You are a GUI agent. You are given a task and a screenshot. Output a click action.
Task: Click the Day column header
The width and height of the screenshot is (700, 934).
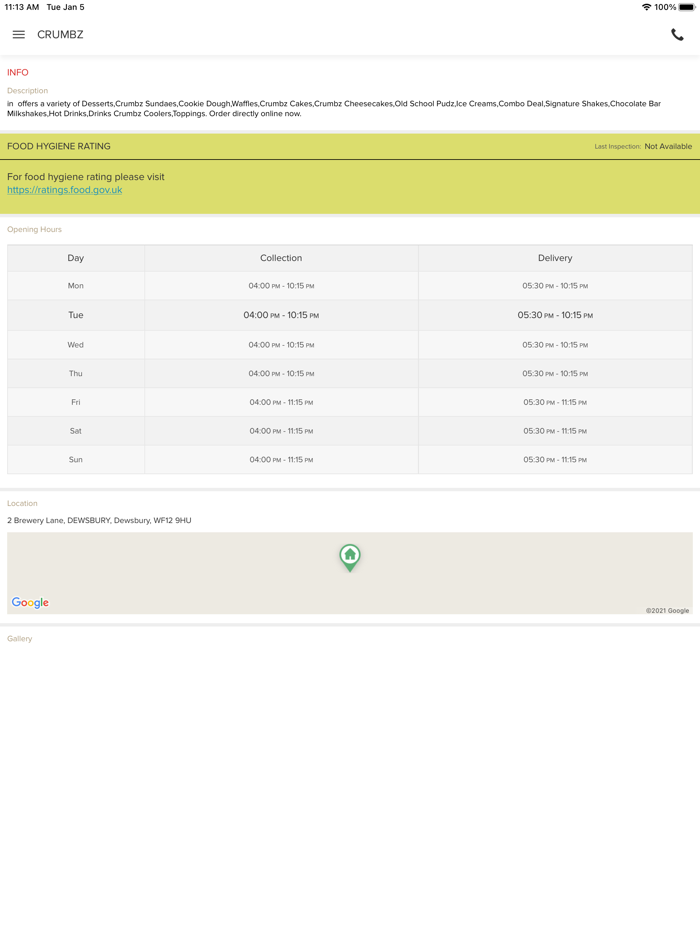(76, 258)
